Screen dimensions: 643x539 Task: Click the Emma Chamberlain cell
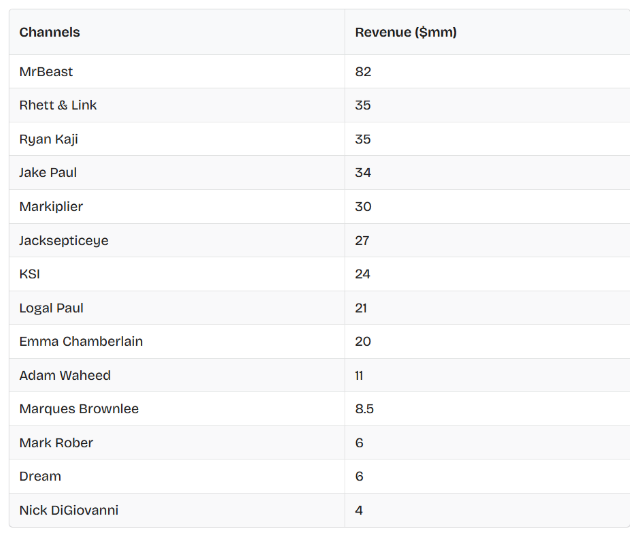(81, 341)
